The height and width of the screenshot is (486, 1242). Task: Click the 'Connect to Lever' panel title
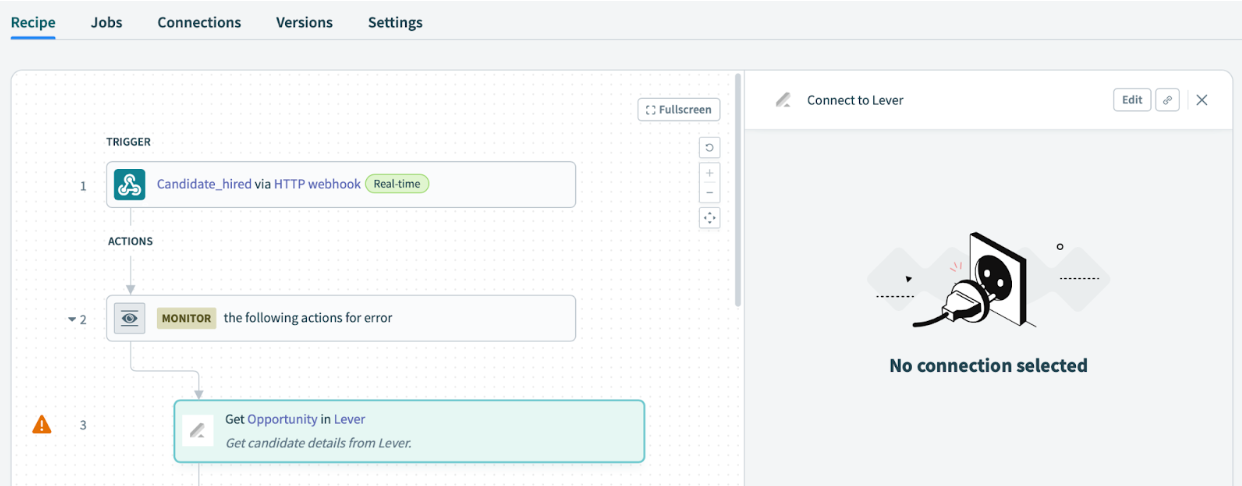pyautogui.click(x=855, y=100)
